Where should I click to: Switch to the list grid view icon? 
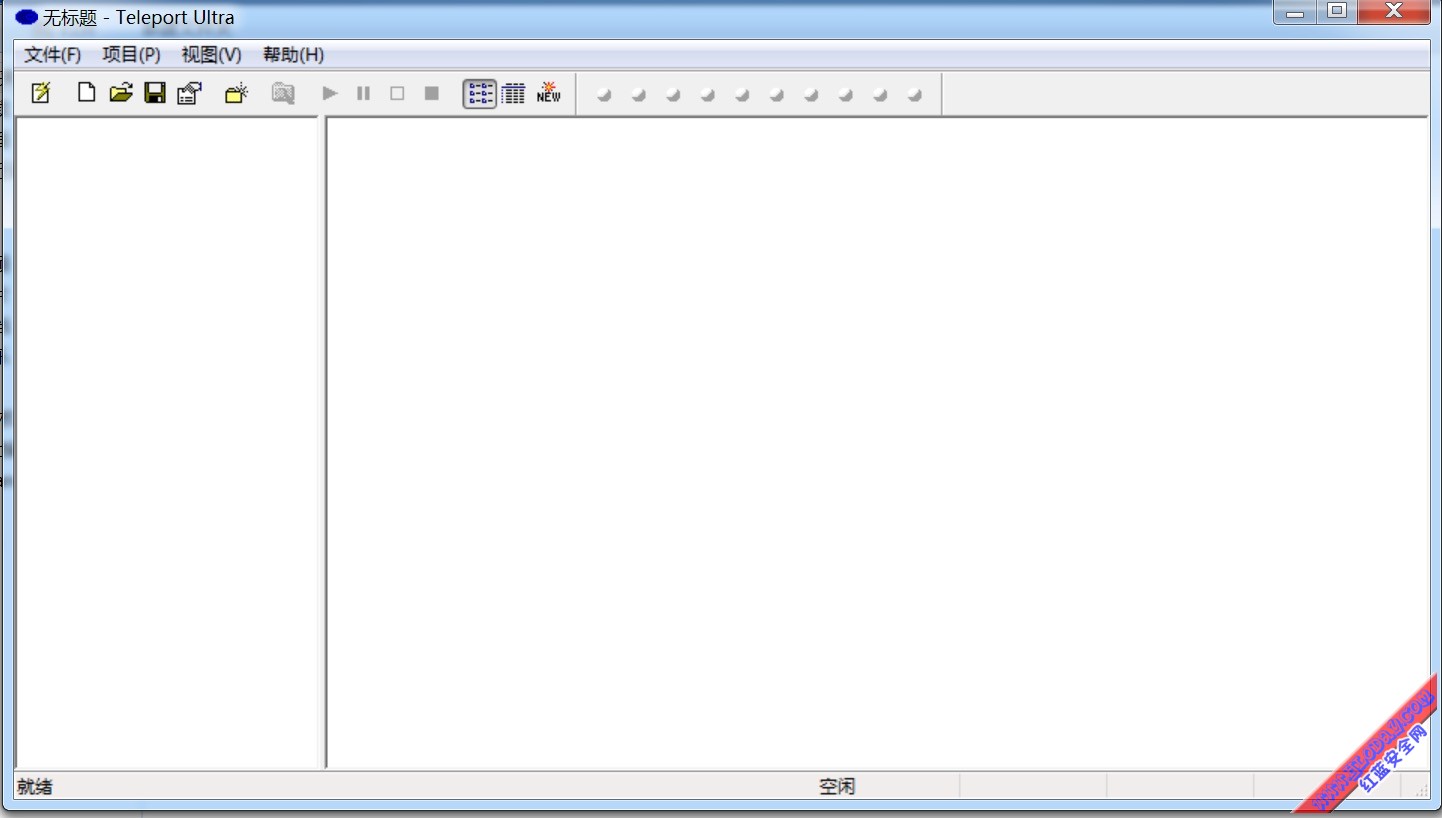[x=514, y=93]
